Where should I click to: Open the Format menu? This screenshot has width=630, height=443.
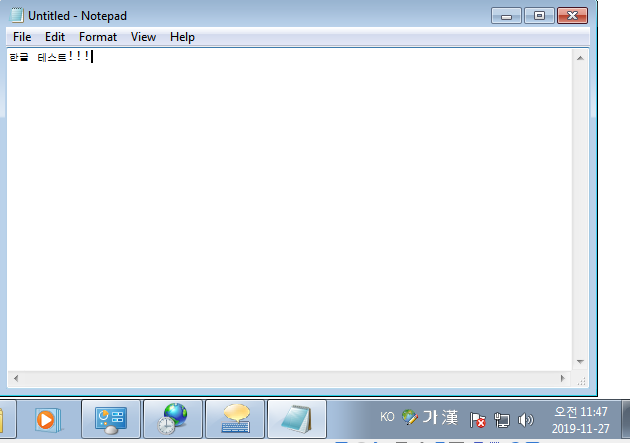98,37
